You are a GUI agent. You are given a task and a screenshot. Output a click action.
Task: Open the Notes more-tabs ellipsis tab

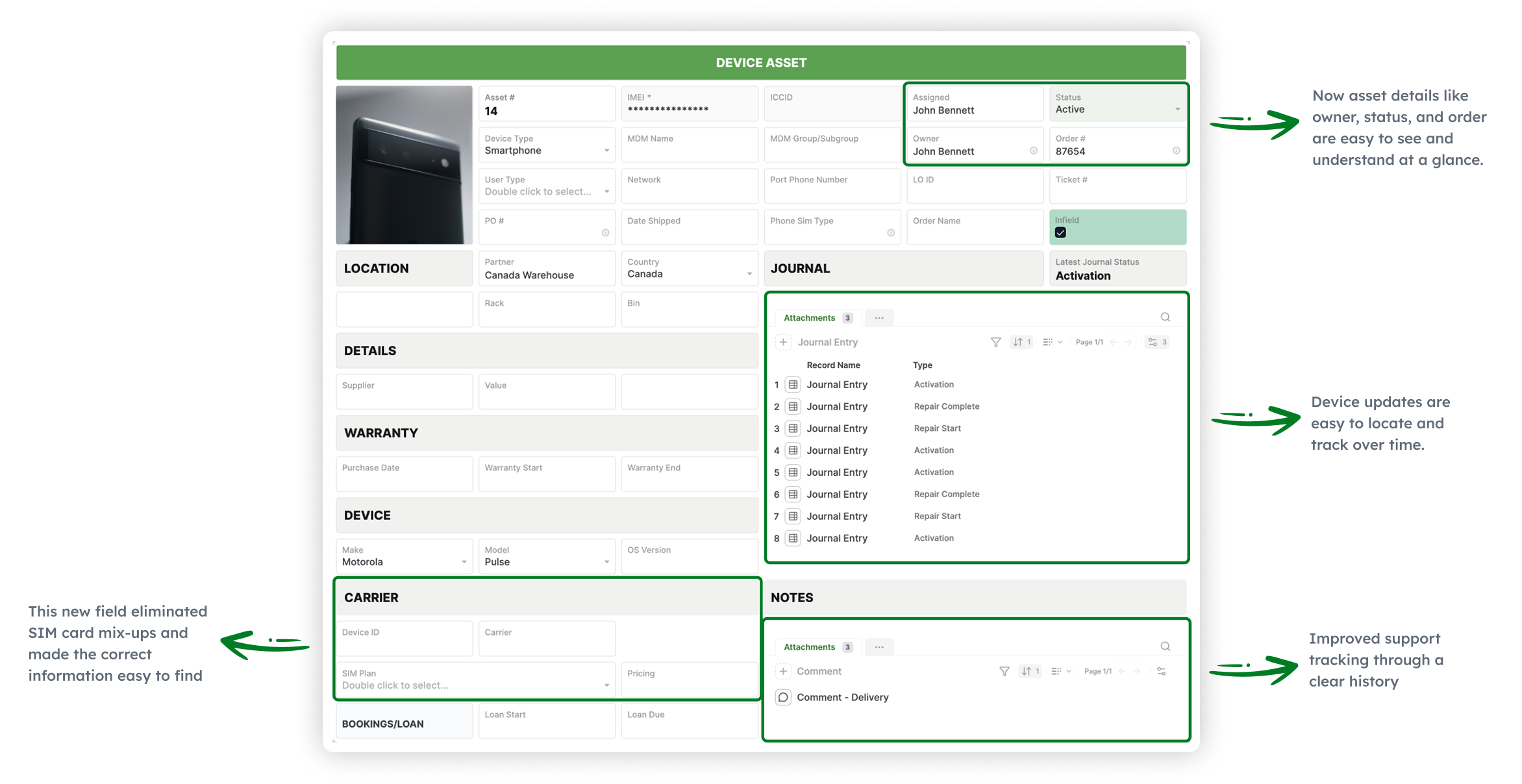(x=879, y=647)
